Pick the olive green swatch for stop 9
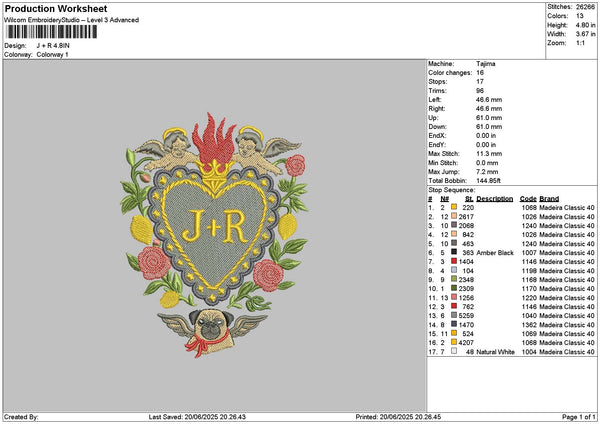The height and width of the screenshot is (424, 600). point(454,279)
